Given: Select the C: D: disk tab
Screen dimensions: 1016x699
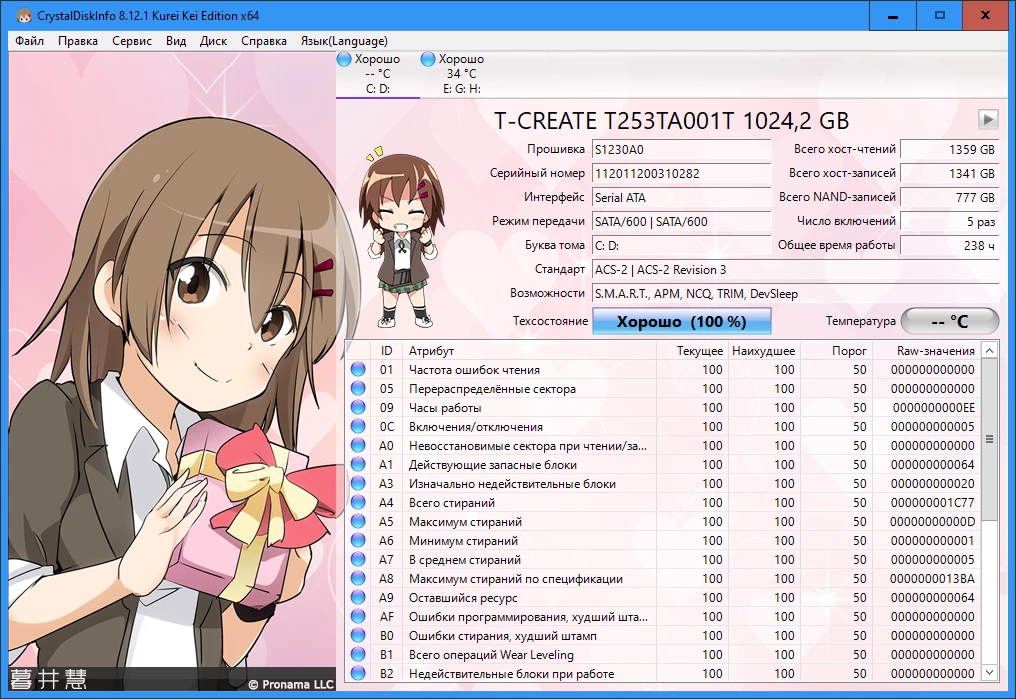Looking at the screenshot, I should tap(378, 74).
